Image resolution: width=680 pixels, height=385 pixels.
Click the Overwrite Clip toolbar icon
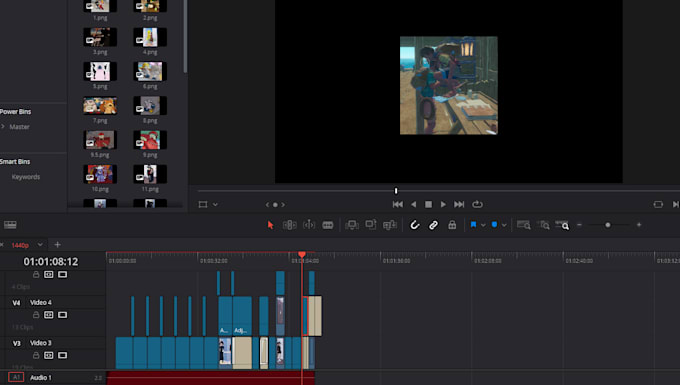[x=371, y=225]
